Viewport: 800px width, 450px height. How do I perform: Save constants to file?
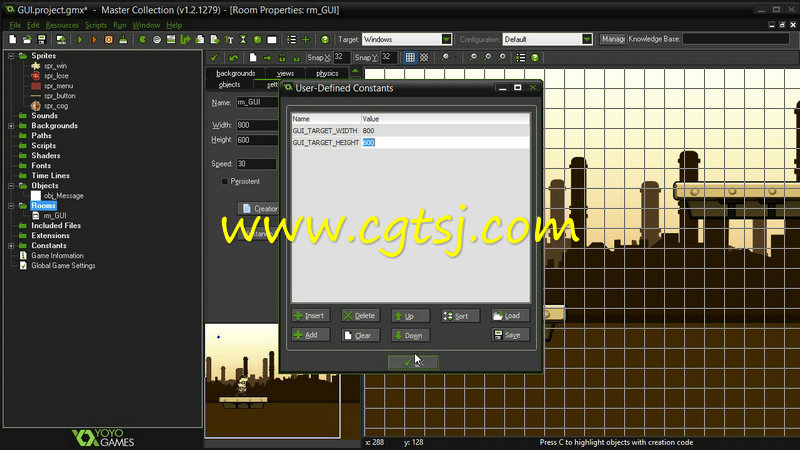click(510, 335)
